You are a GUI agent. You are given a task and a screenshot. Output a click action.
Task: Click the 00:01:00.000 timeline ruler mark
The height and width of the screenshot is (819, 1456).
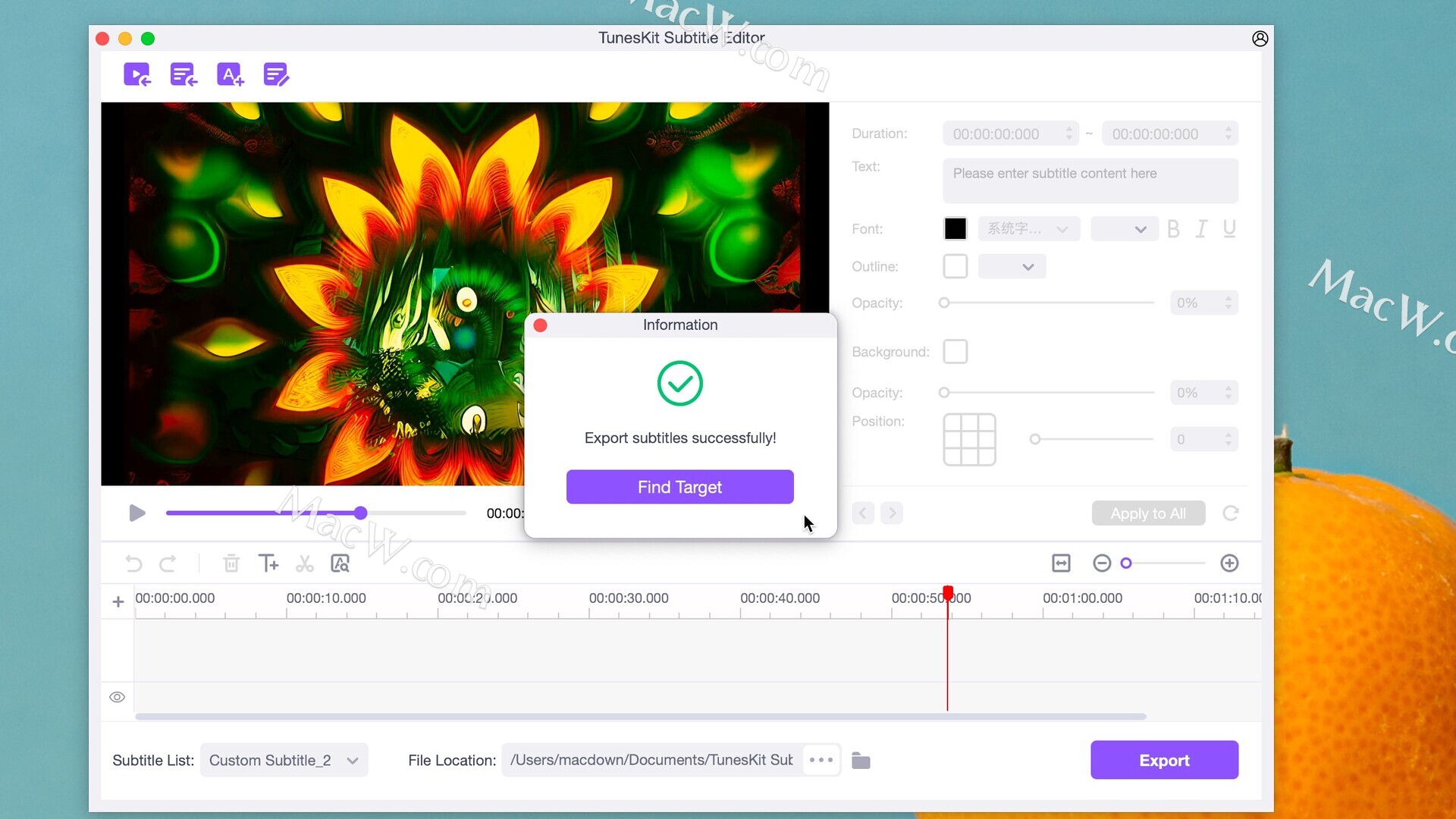(x=1082, y=598)
